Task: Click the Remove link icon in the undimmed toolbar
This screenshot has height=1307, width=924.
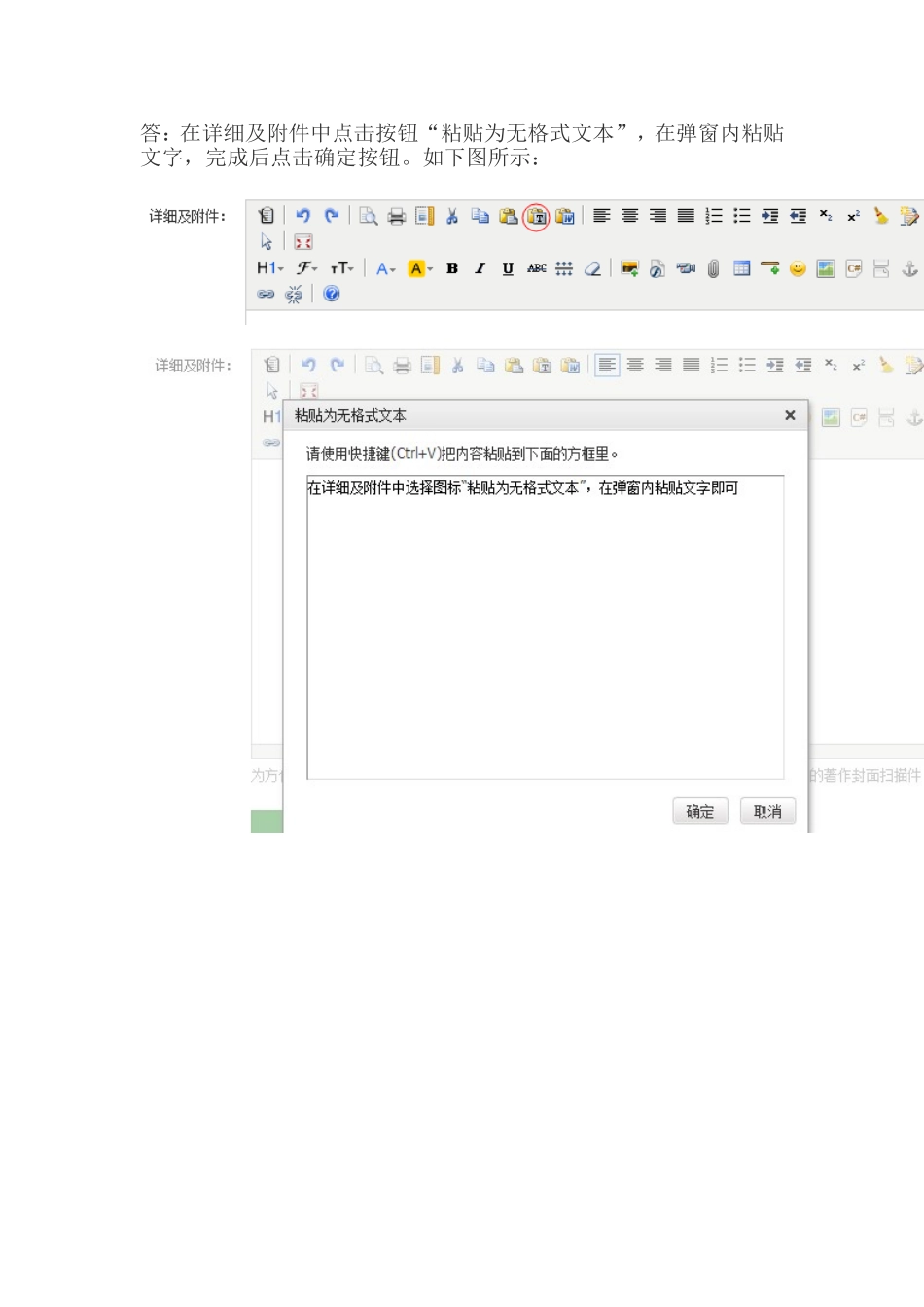Action: click(x=294, y=294)
